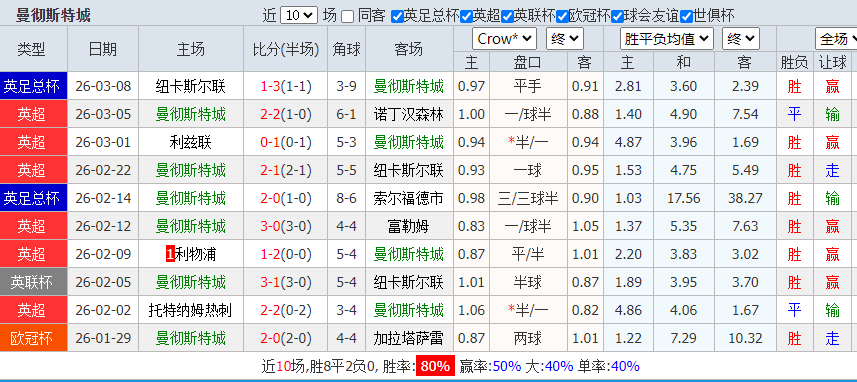Click the away odds 10.32
This screenshot has height=382, width=857.
pyautogui.click(x=744, y=338)
